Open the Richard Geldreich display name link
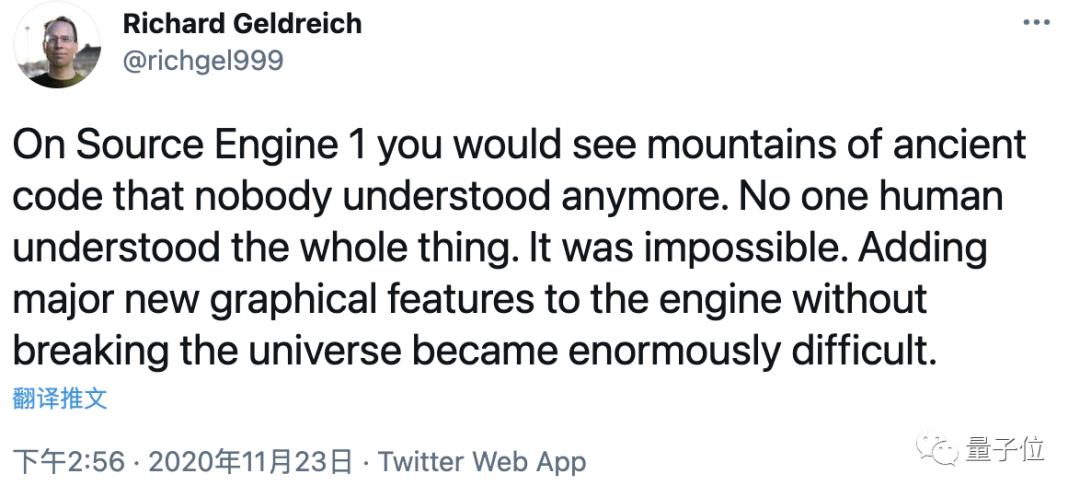The height and width of the screenshot is (497, 1080). click(242, 24)
